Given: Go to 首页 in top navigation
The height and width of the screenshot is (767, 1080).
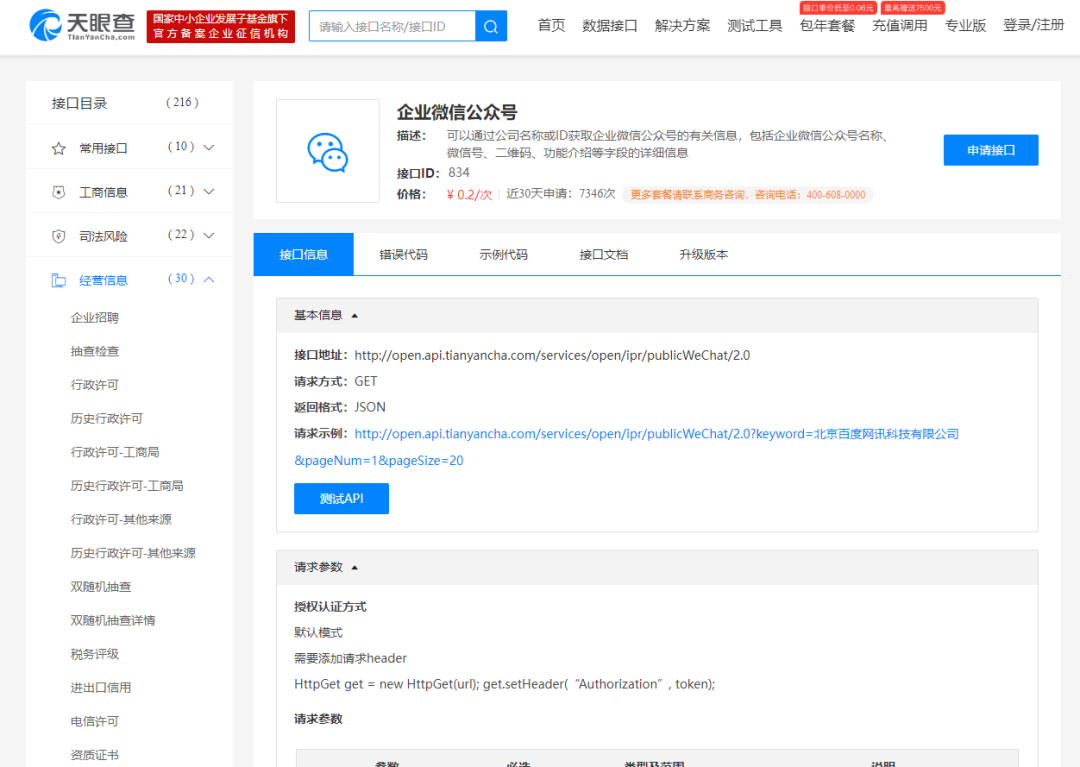Looking at the screenshot, I should coord(551,25).
